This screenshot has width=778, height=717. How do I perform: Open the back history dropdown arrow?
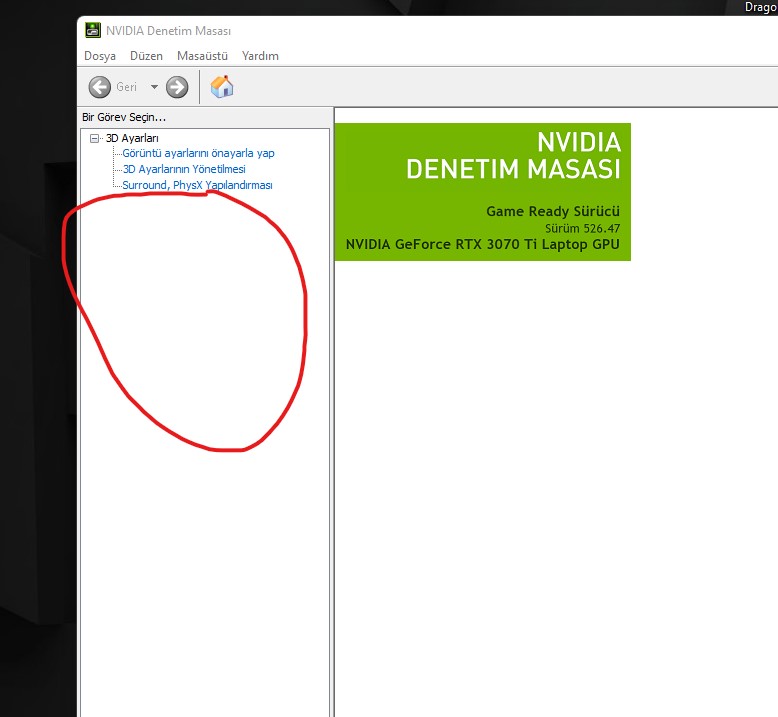click(154, 87)
